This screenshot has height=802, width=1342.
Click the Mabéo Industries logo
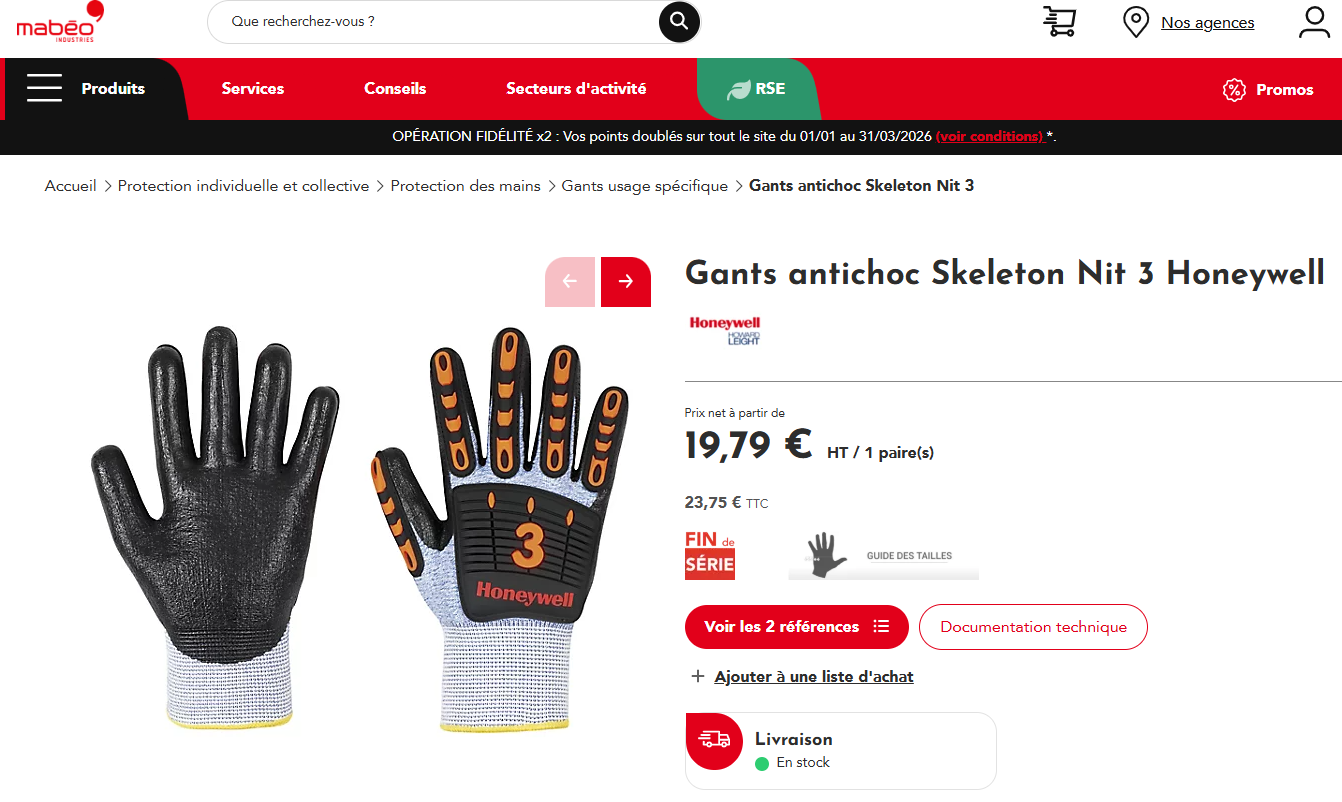60,22
